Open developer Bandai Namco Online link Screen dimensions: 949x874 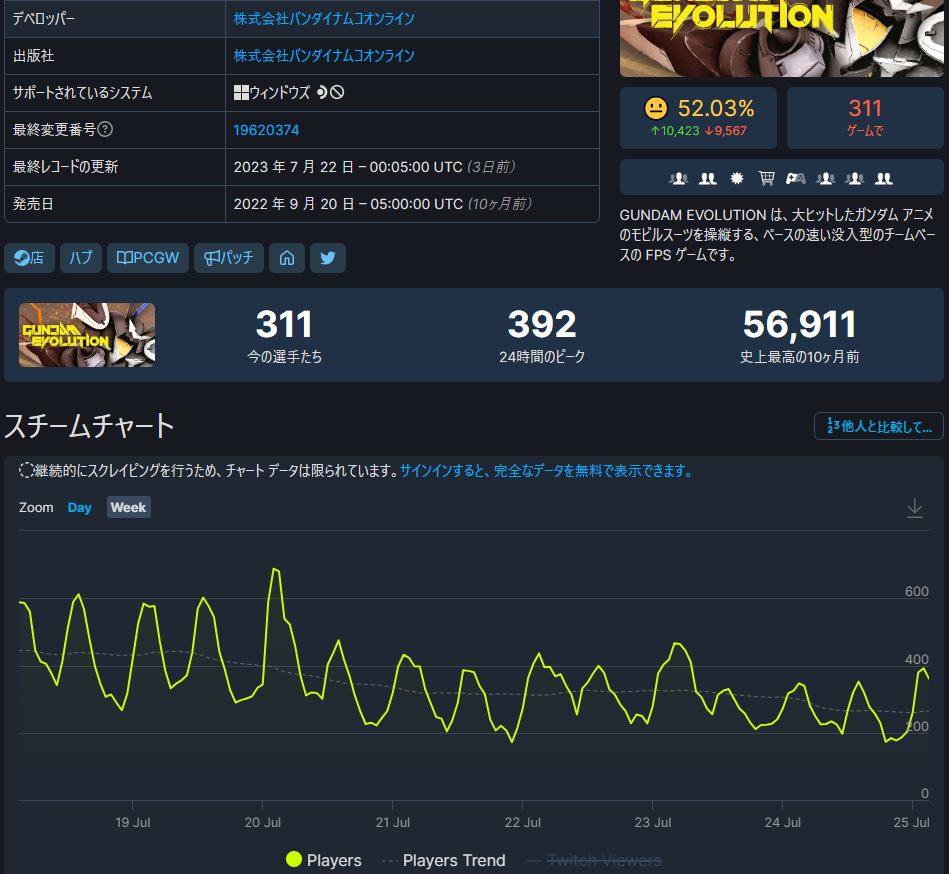point(324,19)
